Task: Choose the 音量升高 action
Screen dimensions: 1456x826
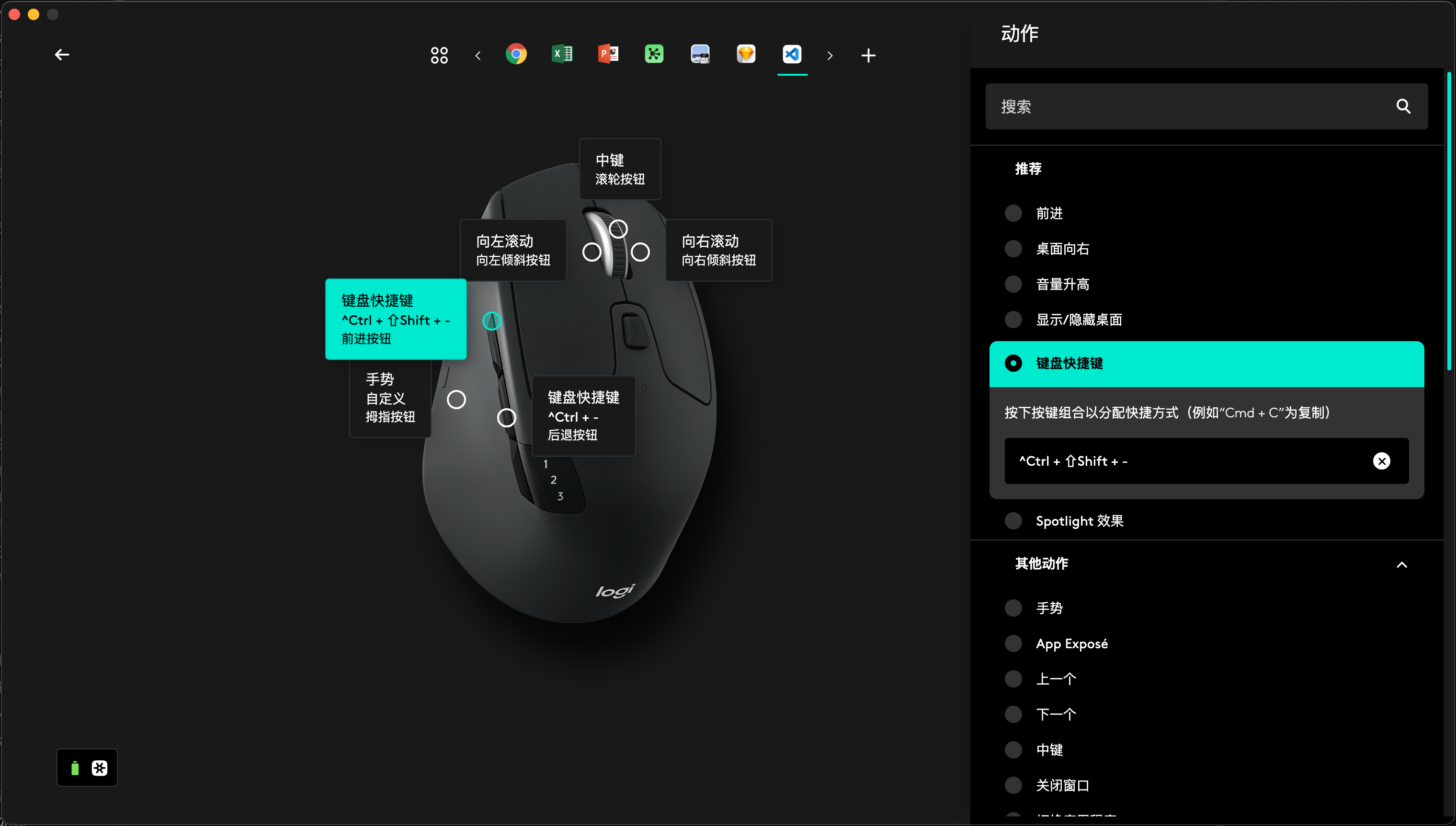Action: tap(1013, 284)
